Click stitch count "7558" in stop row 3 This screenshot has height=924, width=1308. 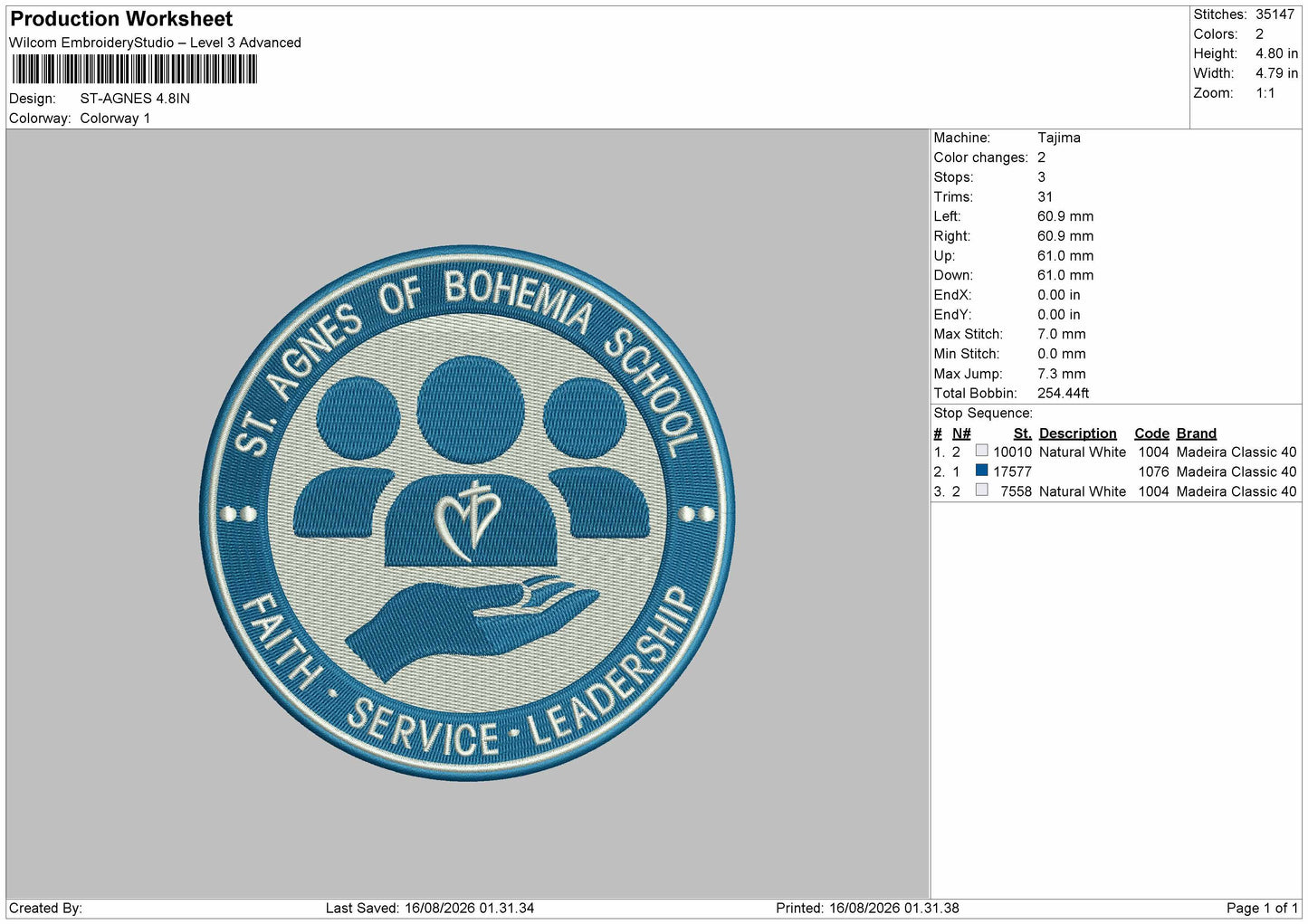tap(1017, 491)
